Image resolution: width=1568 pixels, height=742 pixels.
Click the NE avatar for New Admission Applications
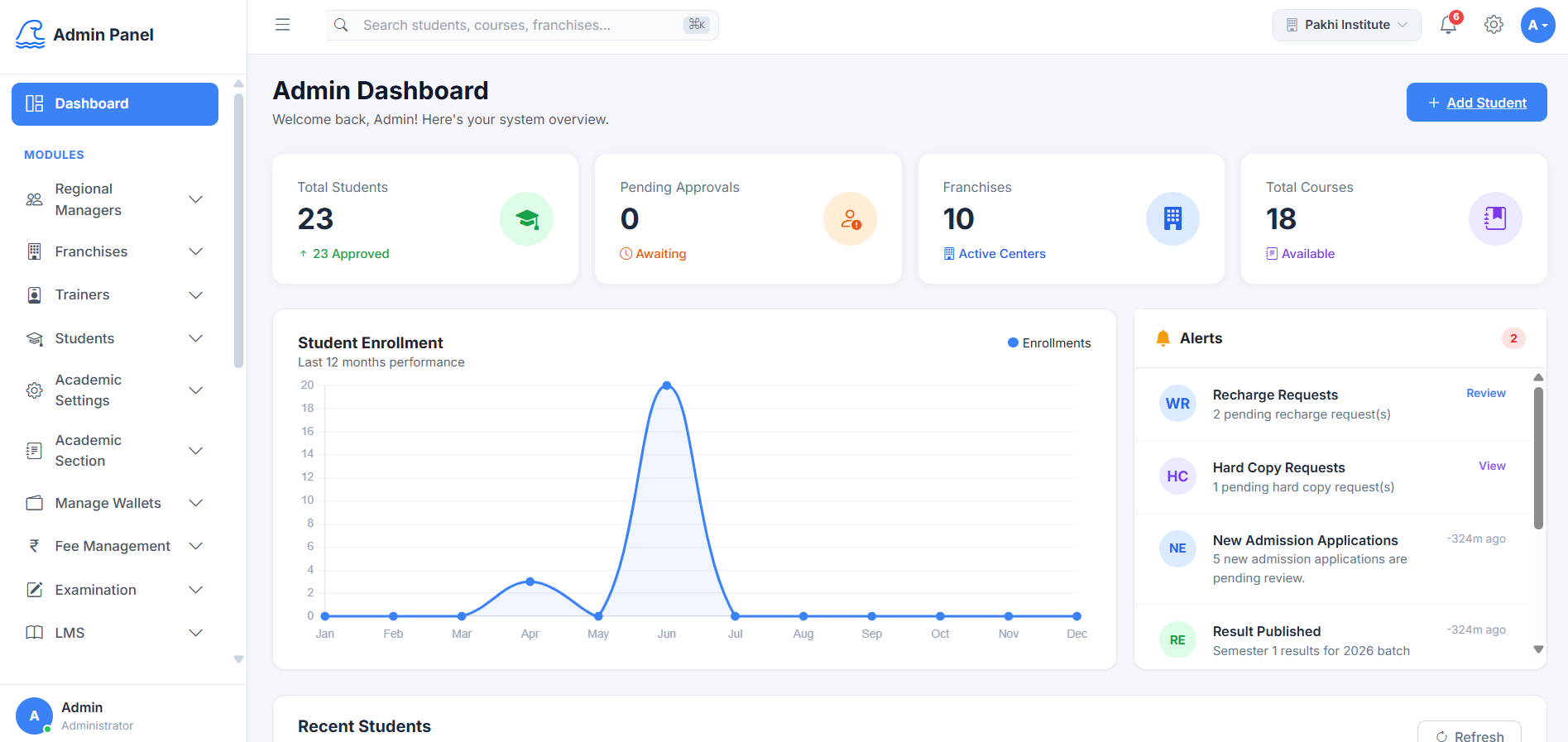[1177, 548]
